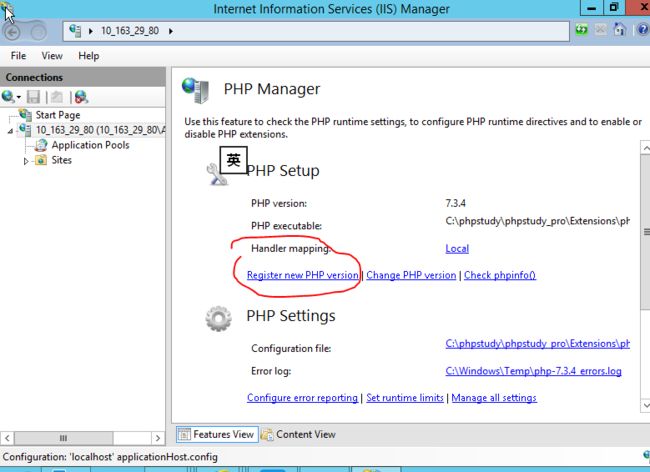Click the Local handler mapping link
Viewport: 650px width, 472px height.
point(457,249)
